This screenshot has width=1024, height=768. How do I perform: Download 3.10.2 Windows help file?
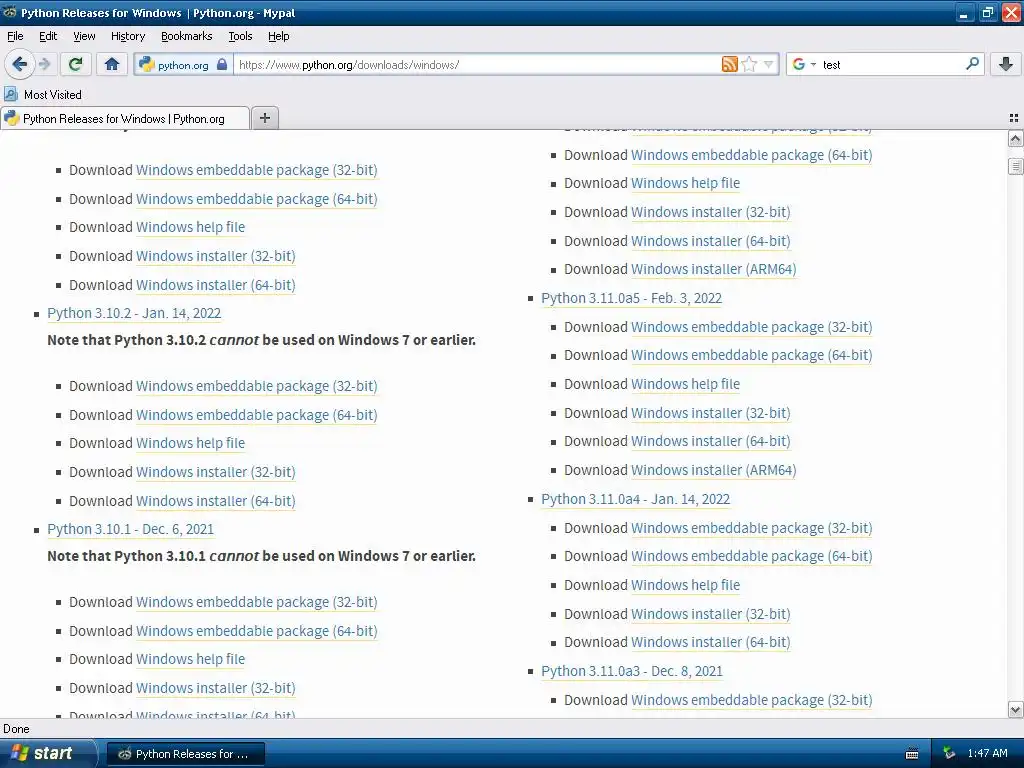point(190,443)
